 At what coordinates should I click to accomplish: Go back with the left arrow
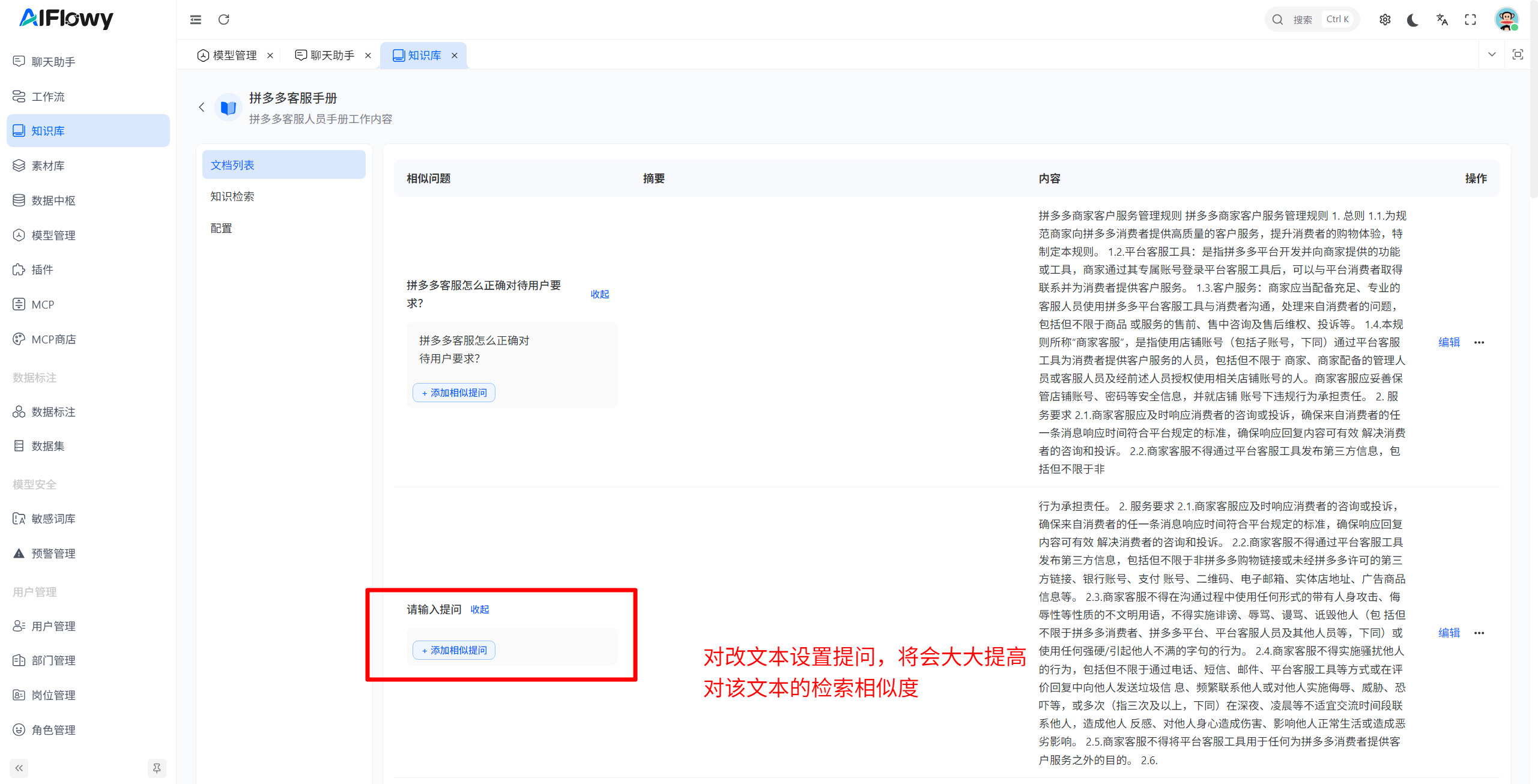tap(202, 107)
